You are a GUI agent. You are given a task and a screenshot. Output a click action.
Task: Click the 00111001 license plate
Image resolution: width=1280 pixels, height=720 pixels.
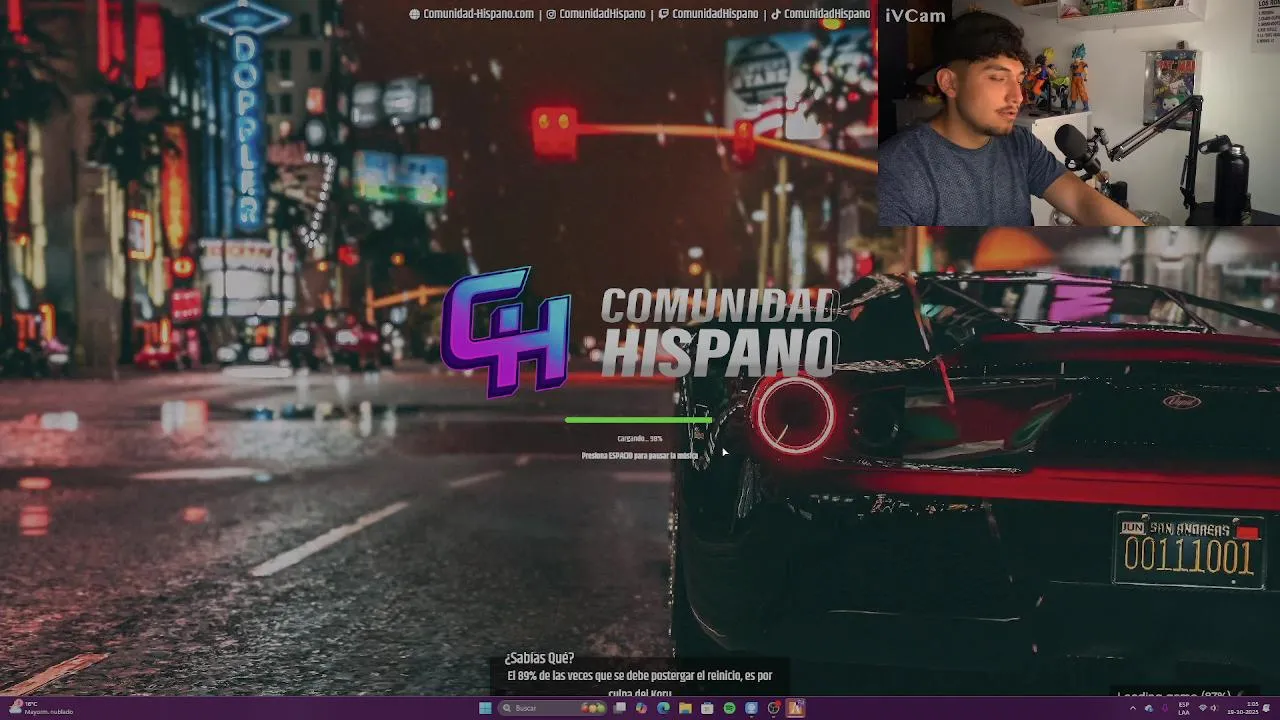point(1188,550)
